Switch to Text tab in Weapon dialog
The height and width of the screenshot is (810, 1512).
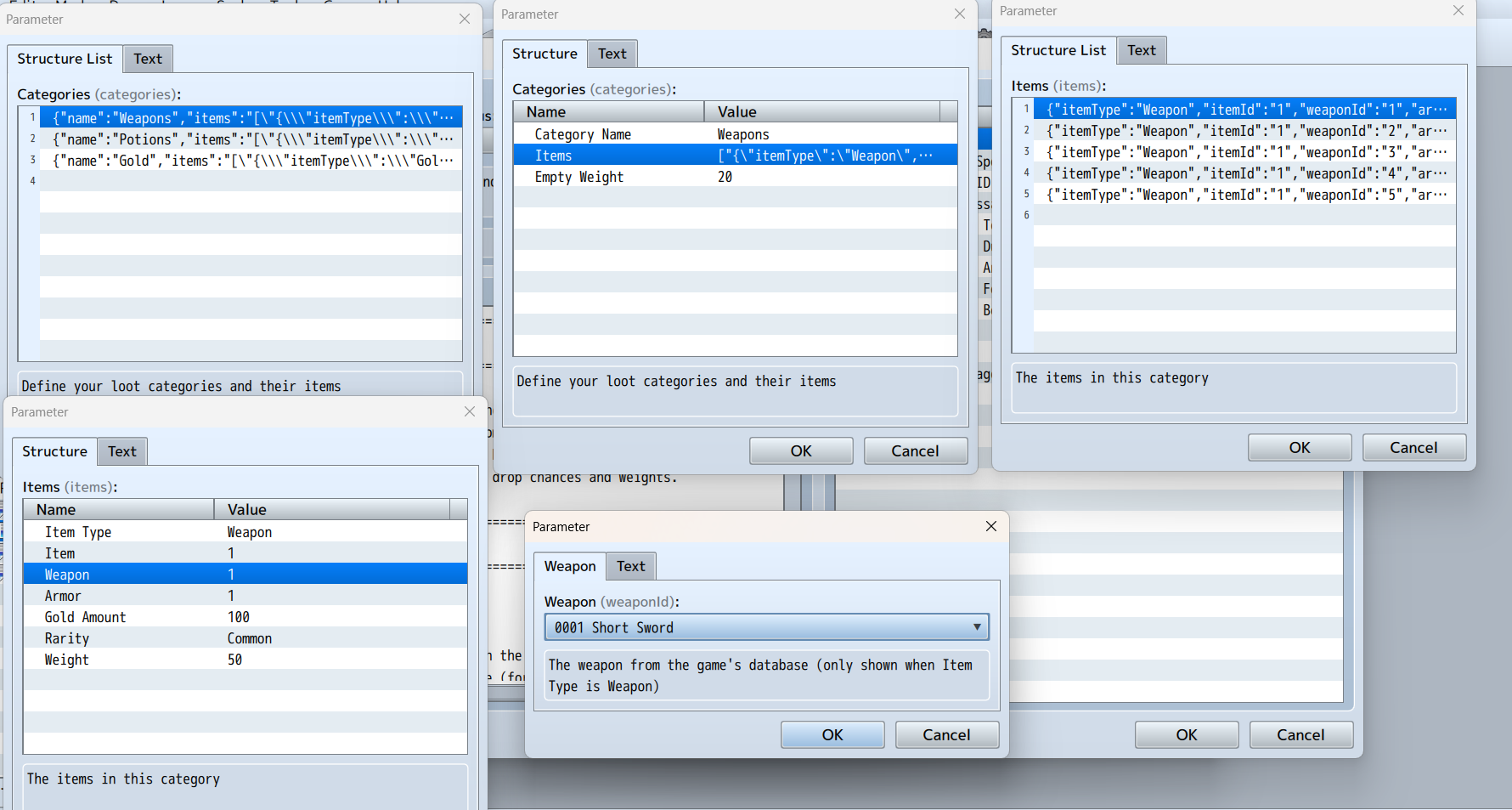pos(631,566)
